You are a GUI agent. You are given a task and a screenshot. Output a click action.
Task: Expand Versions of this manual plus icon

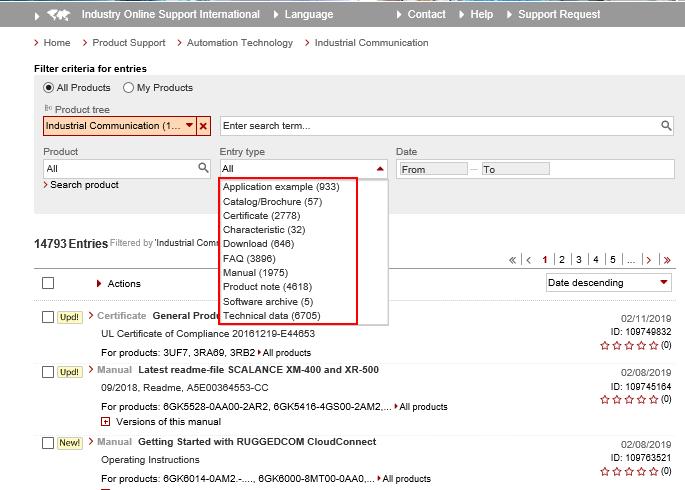point(105,421)
